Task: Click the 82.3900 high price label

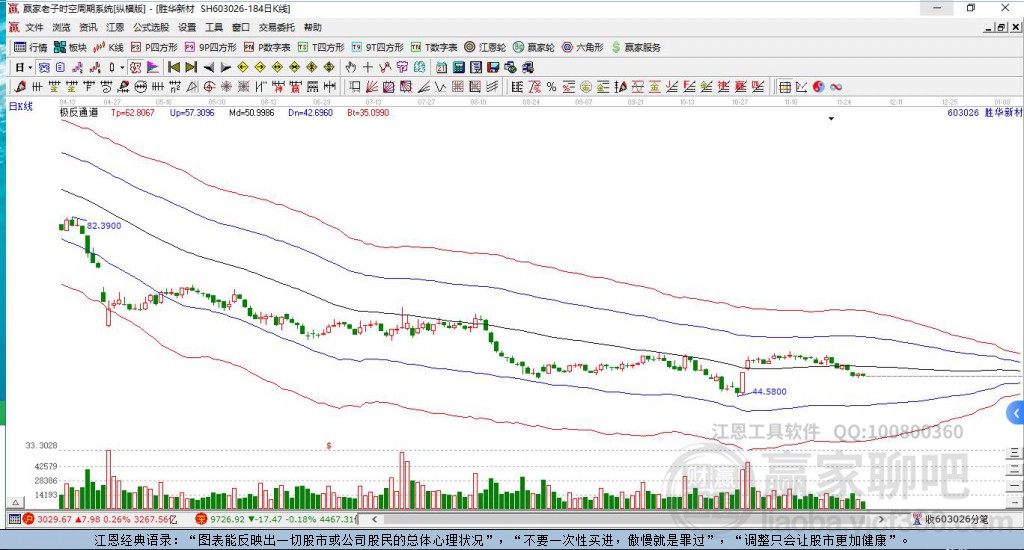Action: [x=104, y=225]
